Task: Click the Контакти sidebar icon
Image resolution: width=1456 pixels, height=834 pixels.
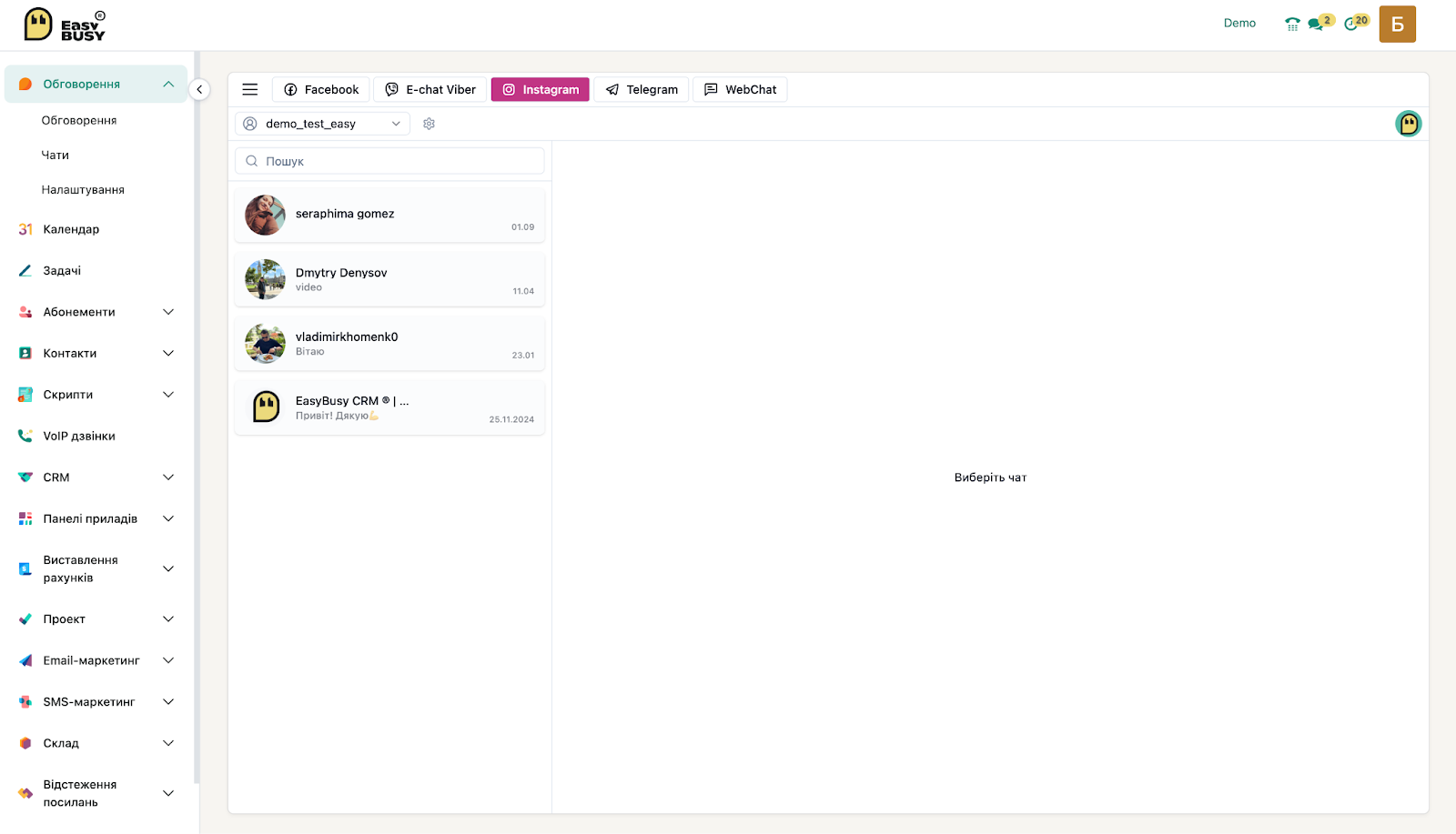Action: 25,353
